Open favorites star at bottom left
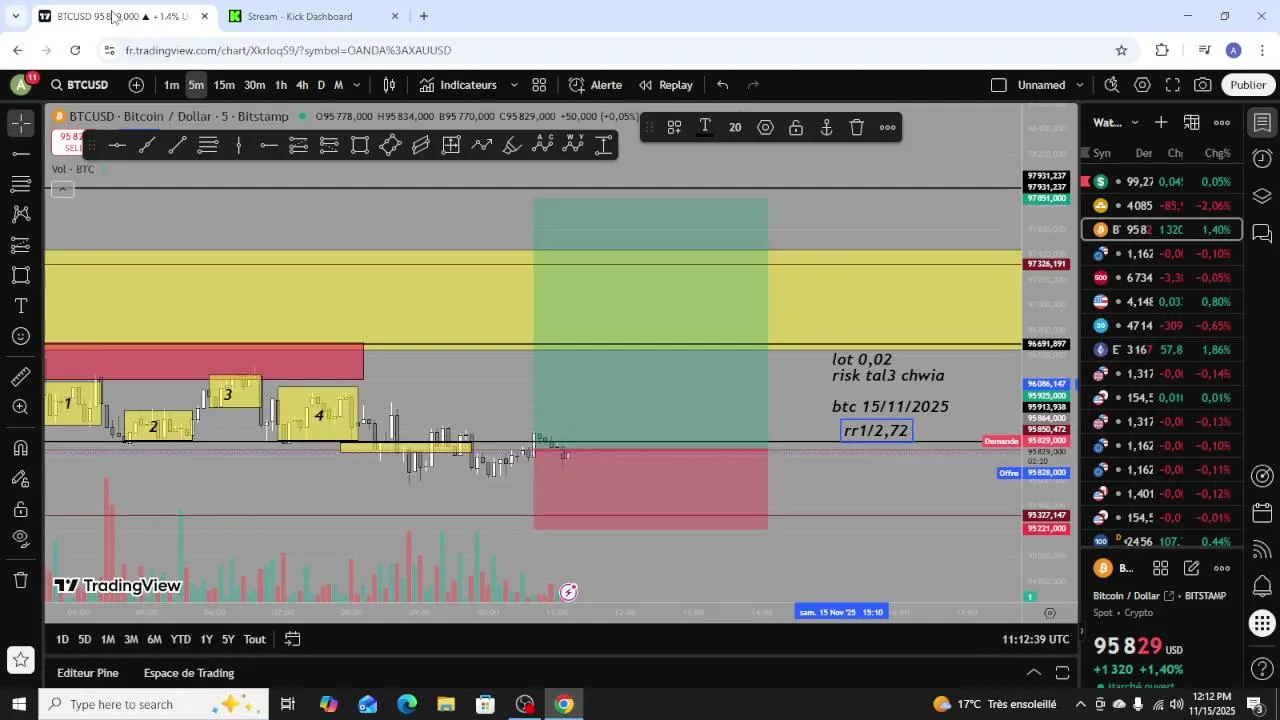The height and width of the screenshot is (720, 1280). point(21,659)
